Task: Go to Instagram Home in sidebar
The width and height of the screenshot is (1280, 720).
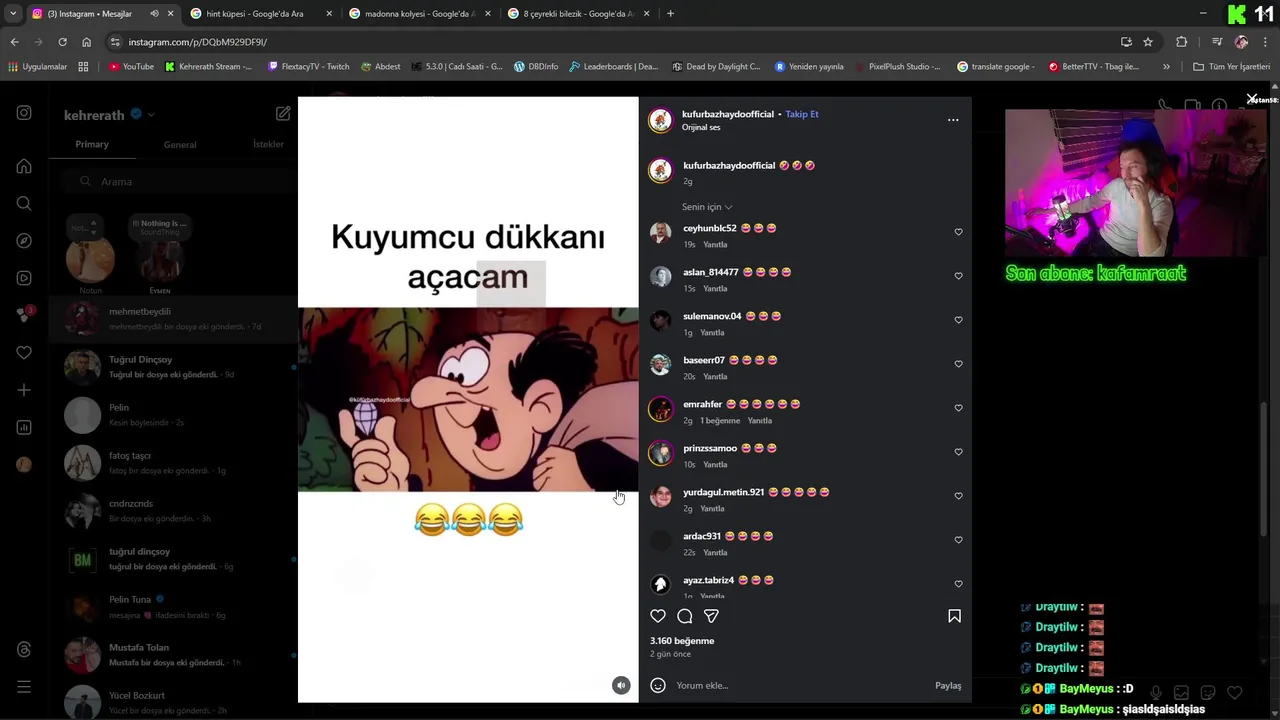Action: point(24,166)
